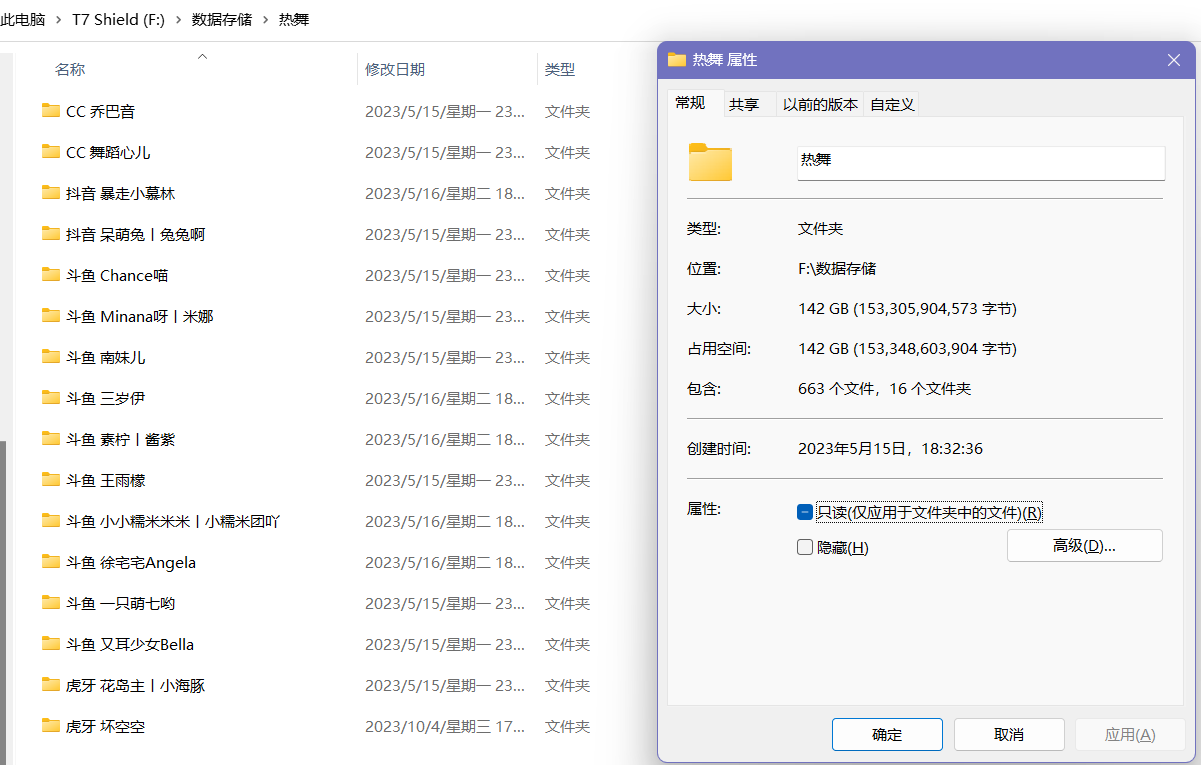Click folder icon of 斗鱼 王雨檬
Screen dimensions: 1201x765
point(51,480)
